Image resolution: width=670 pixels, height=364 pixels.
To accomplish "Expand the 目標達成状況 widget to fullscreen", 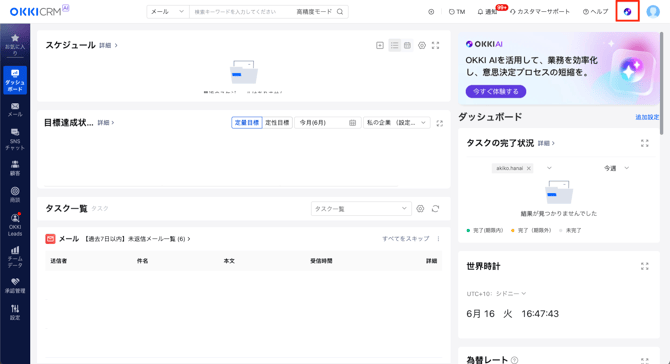I will (440, 123).
